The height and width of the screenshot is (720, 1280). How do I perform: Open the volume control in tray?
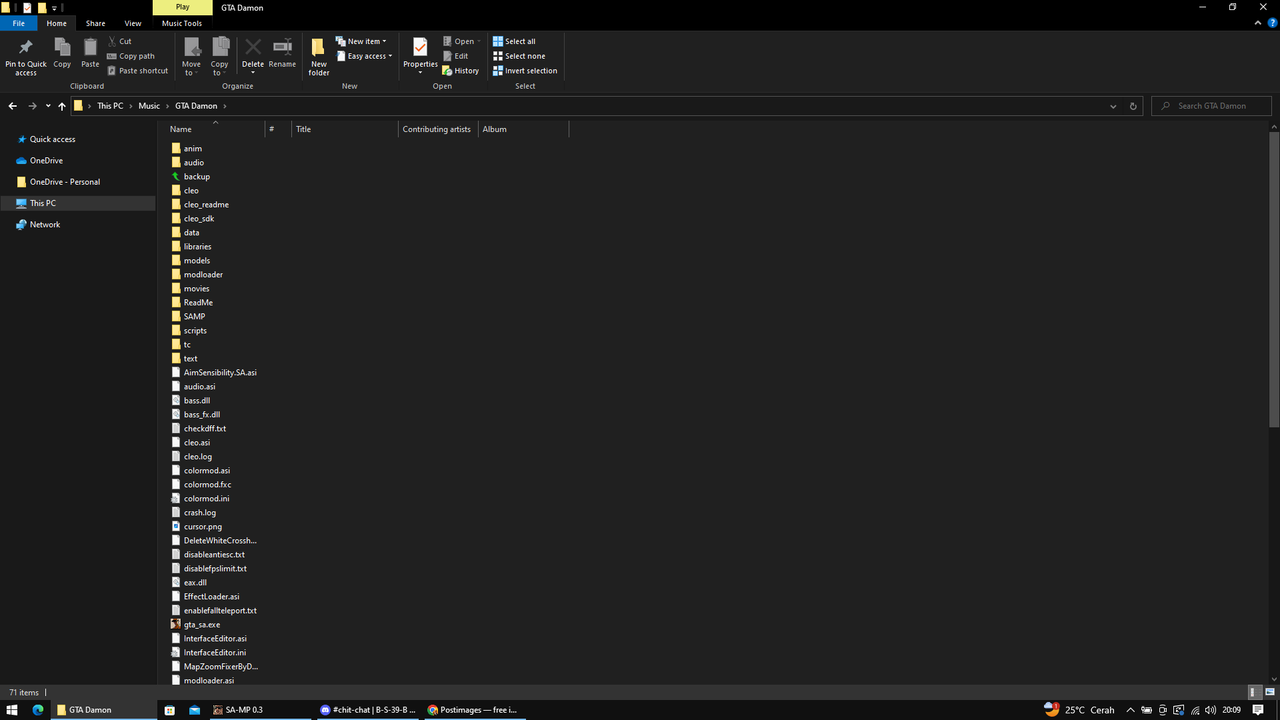[1211, 710]
